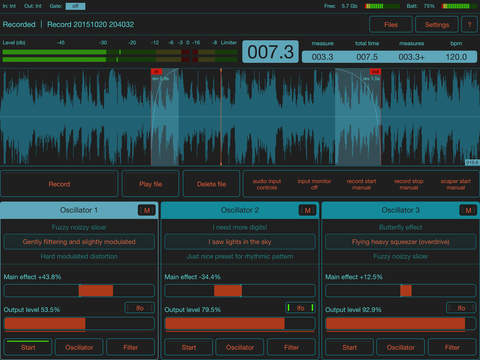
Task: Adjust Oscillator 1 Main effect slider
Action: (79, 291)
